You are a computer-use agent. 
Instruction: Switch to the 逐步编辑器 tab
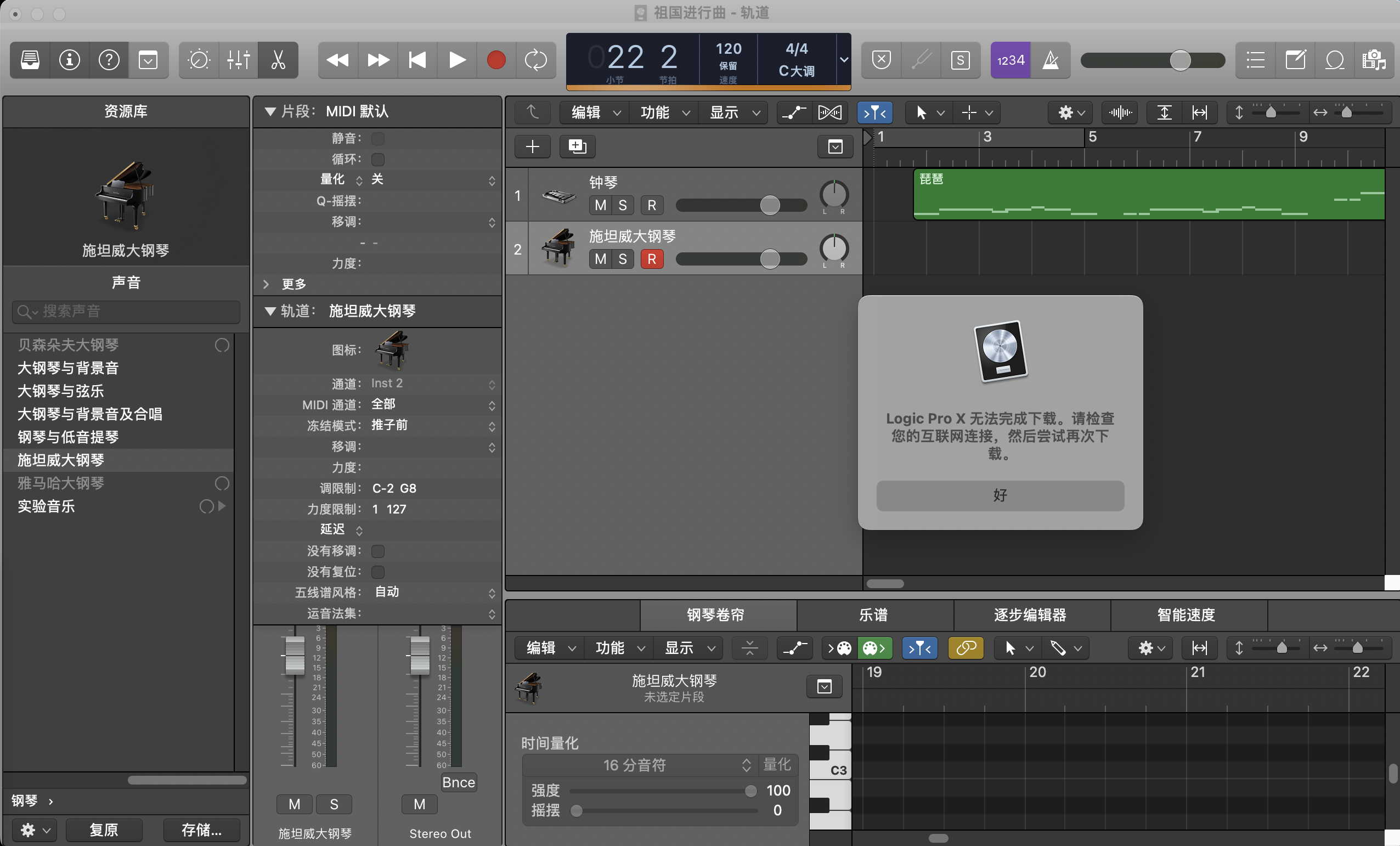pyautogui.click(x=1030, y=615)
